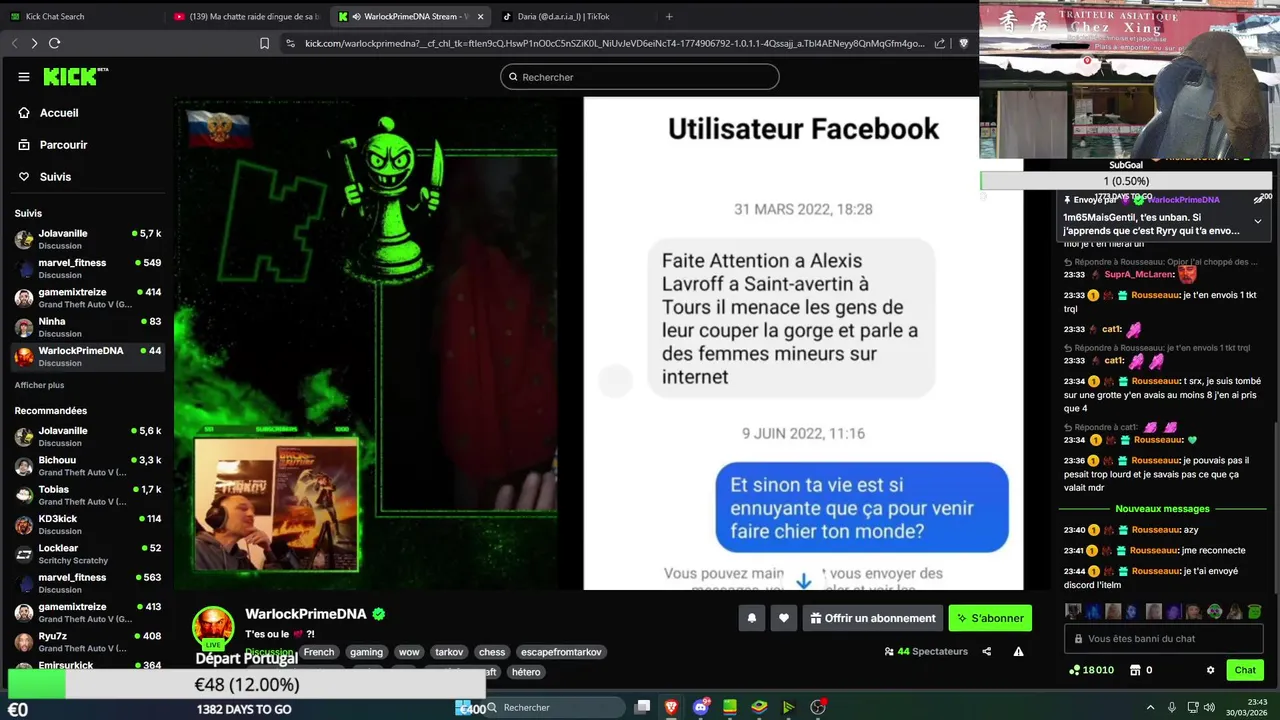
Task: Click the green Chat send button
Action: click(1245, 670)
